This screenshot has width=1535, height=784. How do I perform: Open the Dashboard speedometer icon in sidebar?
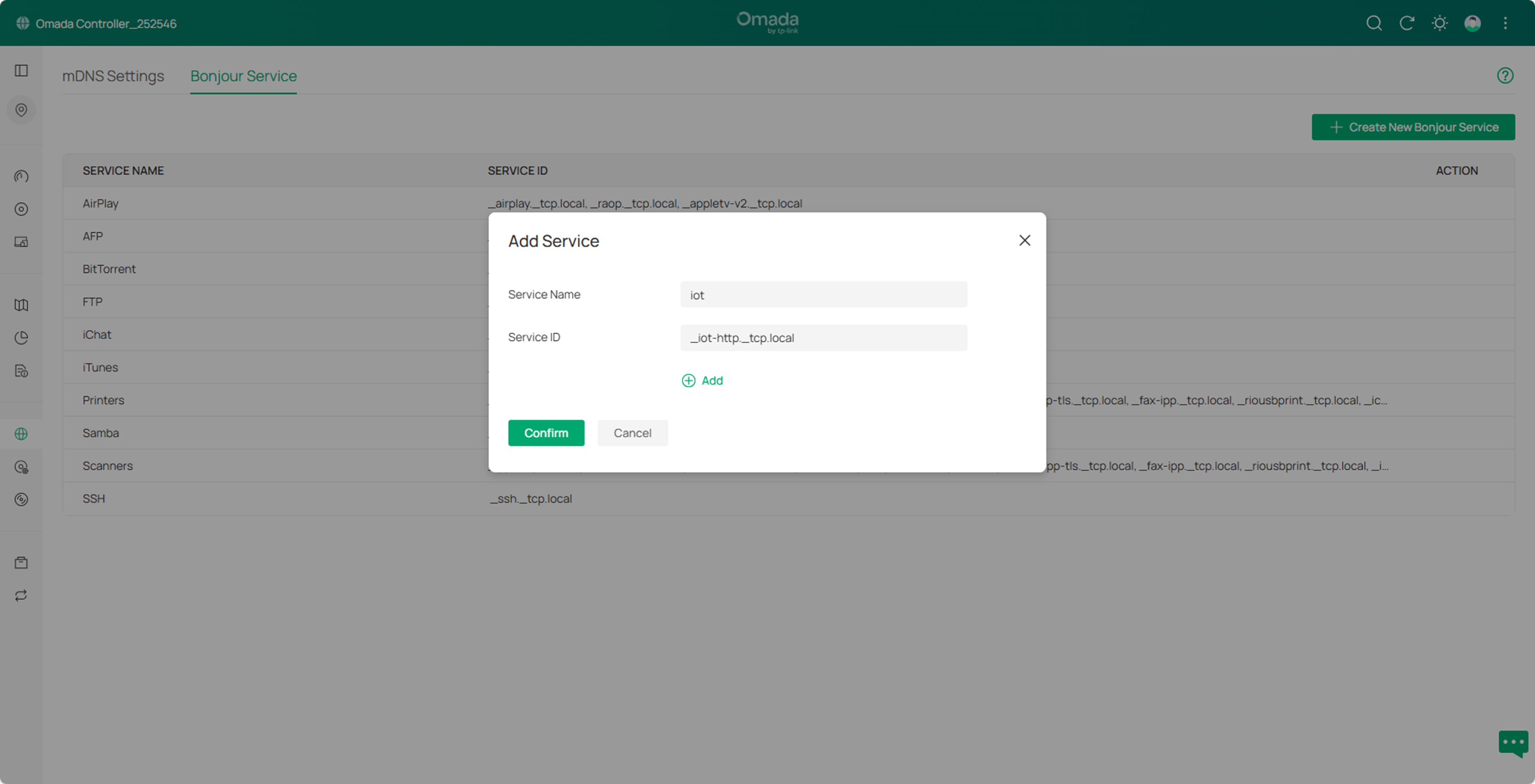21,176
